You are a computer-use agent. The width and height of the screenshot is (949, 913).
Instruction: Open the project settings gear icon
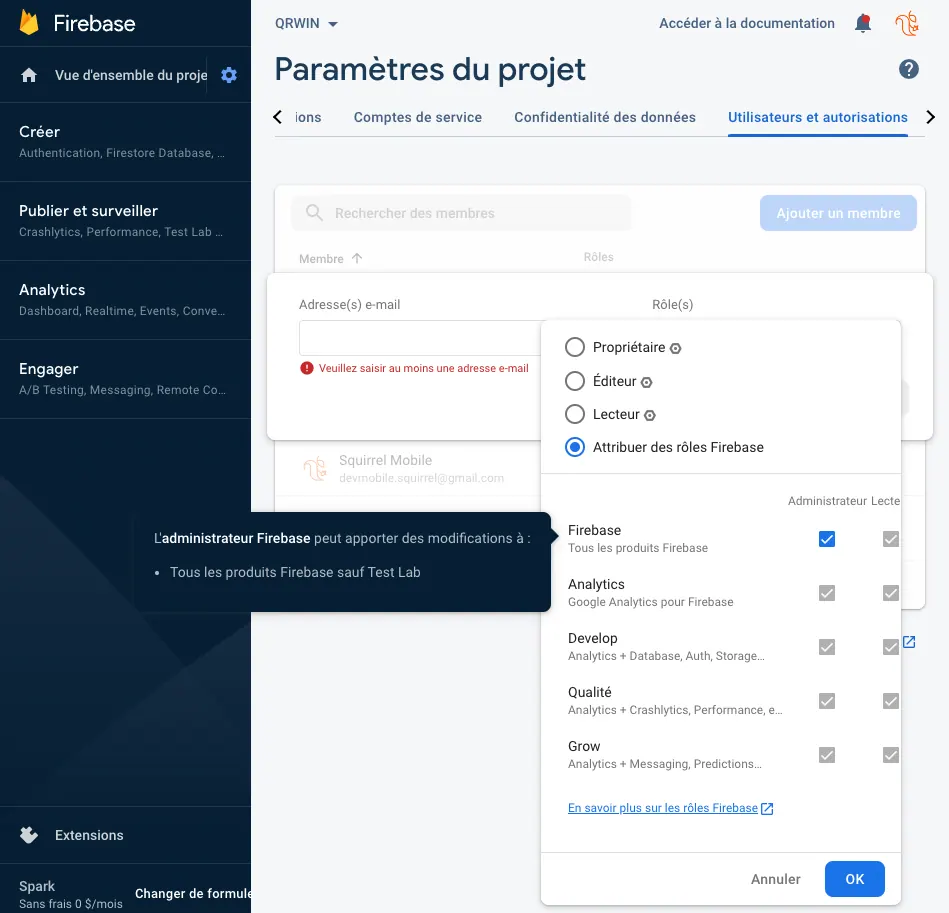[229, 75]
